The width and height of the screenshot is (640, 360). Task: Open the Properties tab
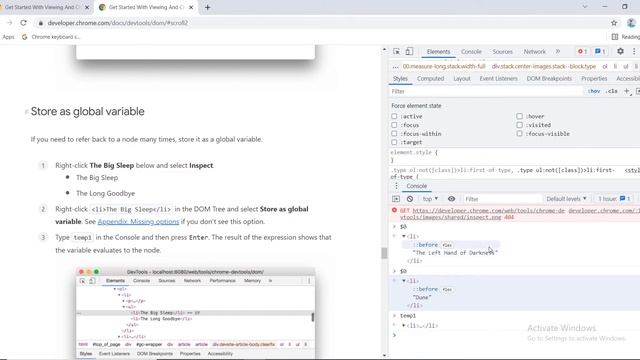594,78
